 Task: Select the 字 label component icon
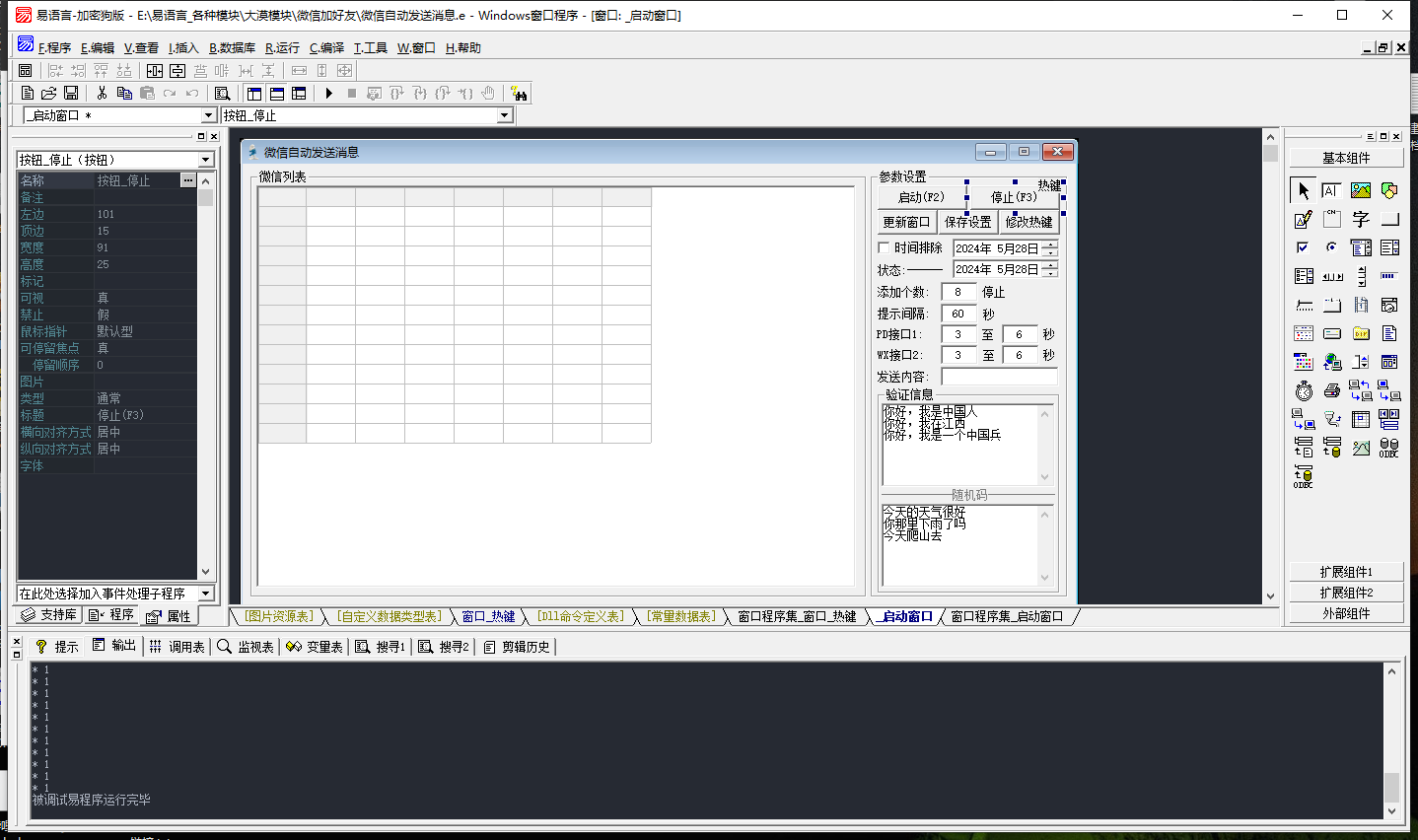tap(1361, 219)
